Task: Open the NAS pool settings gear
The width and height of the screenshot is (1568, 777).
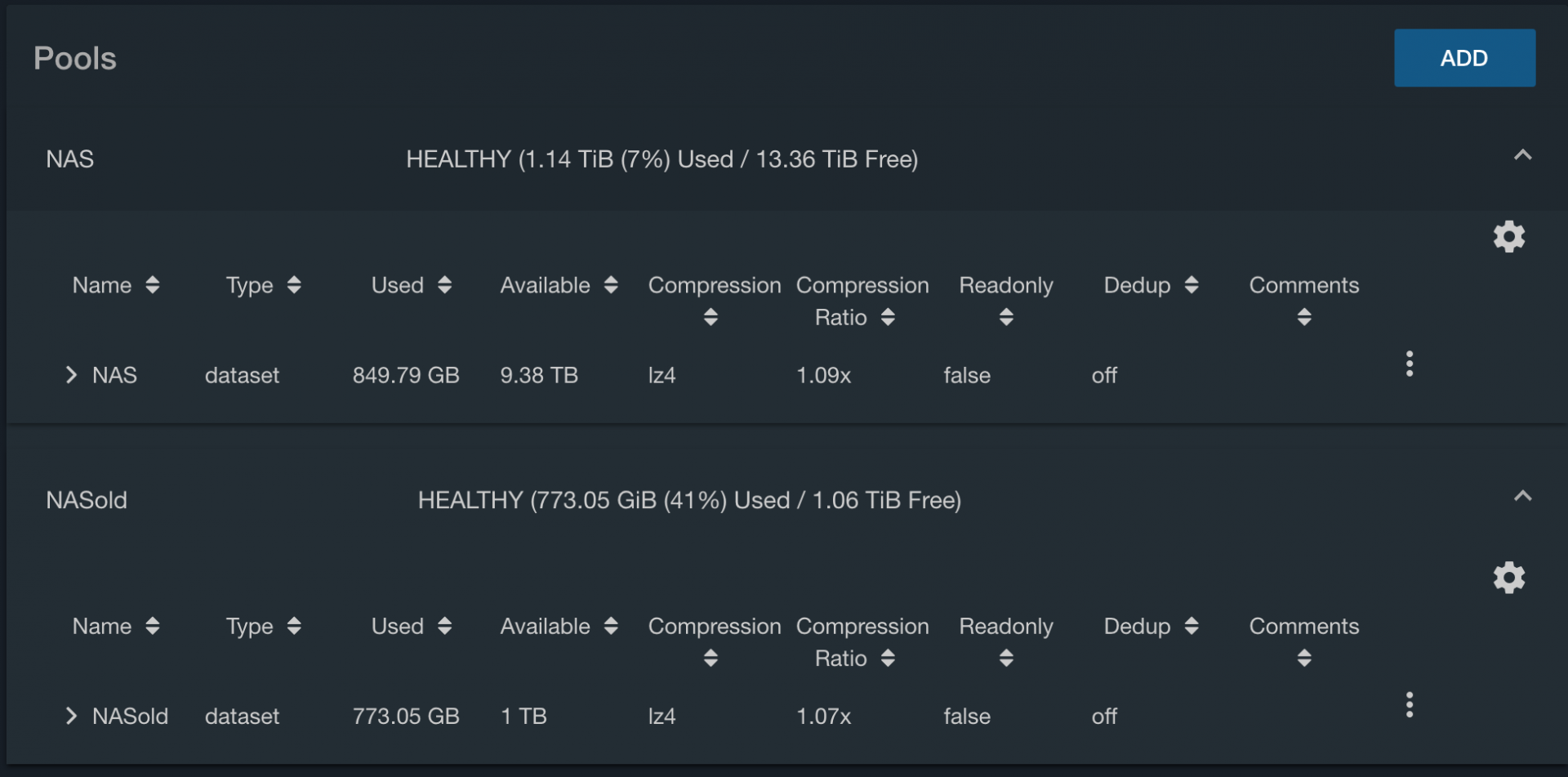Action: pos(1508,237)
